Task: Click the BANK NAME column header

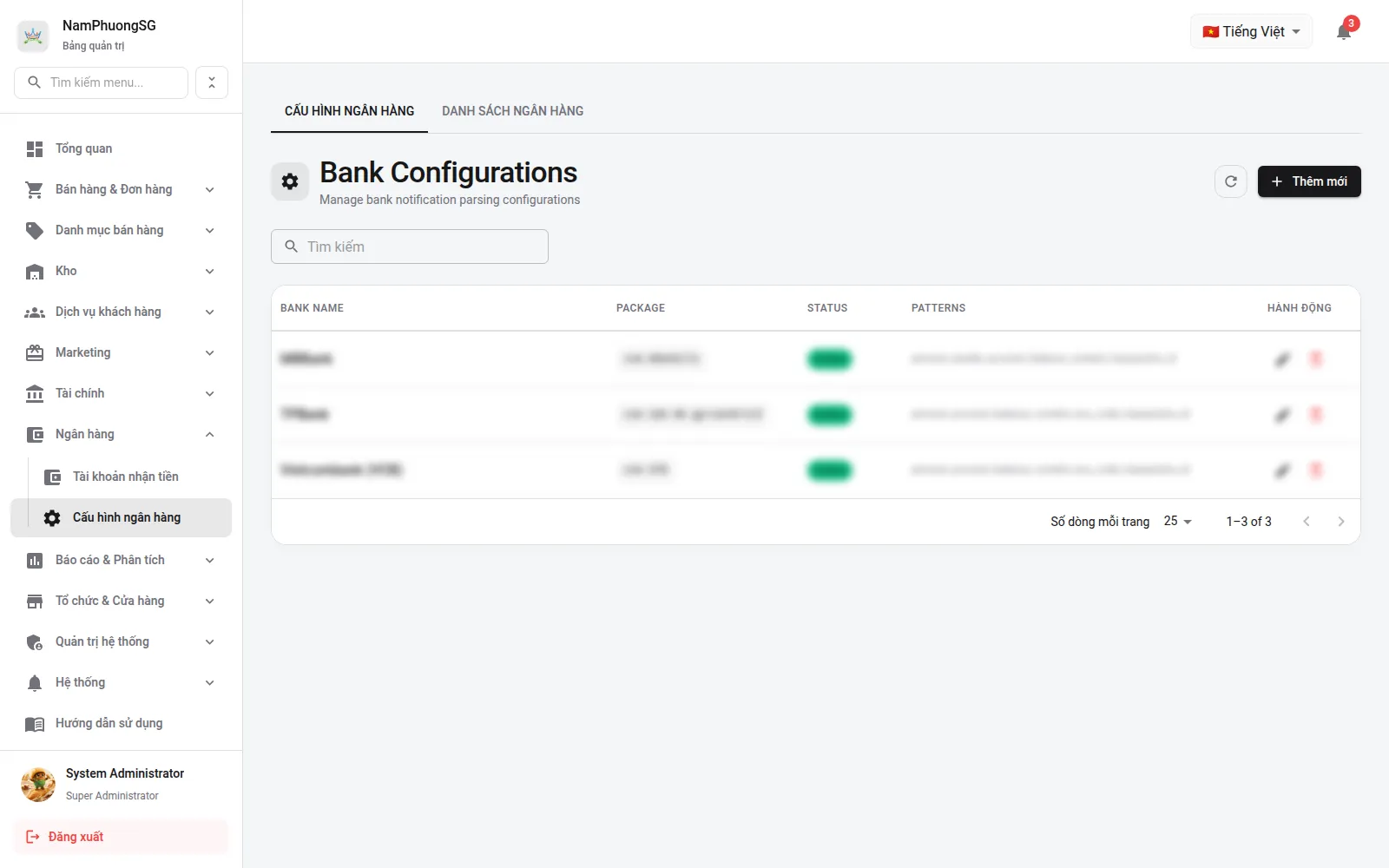Action: pyautogui.click(x=312, y=308)
